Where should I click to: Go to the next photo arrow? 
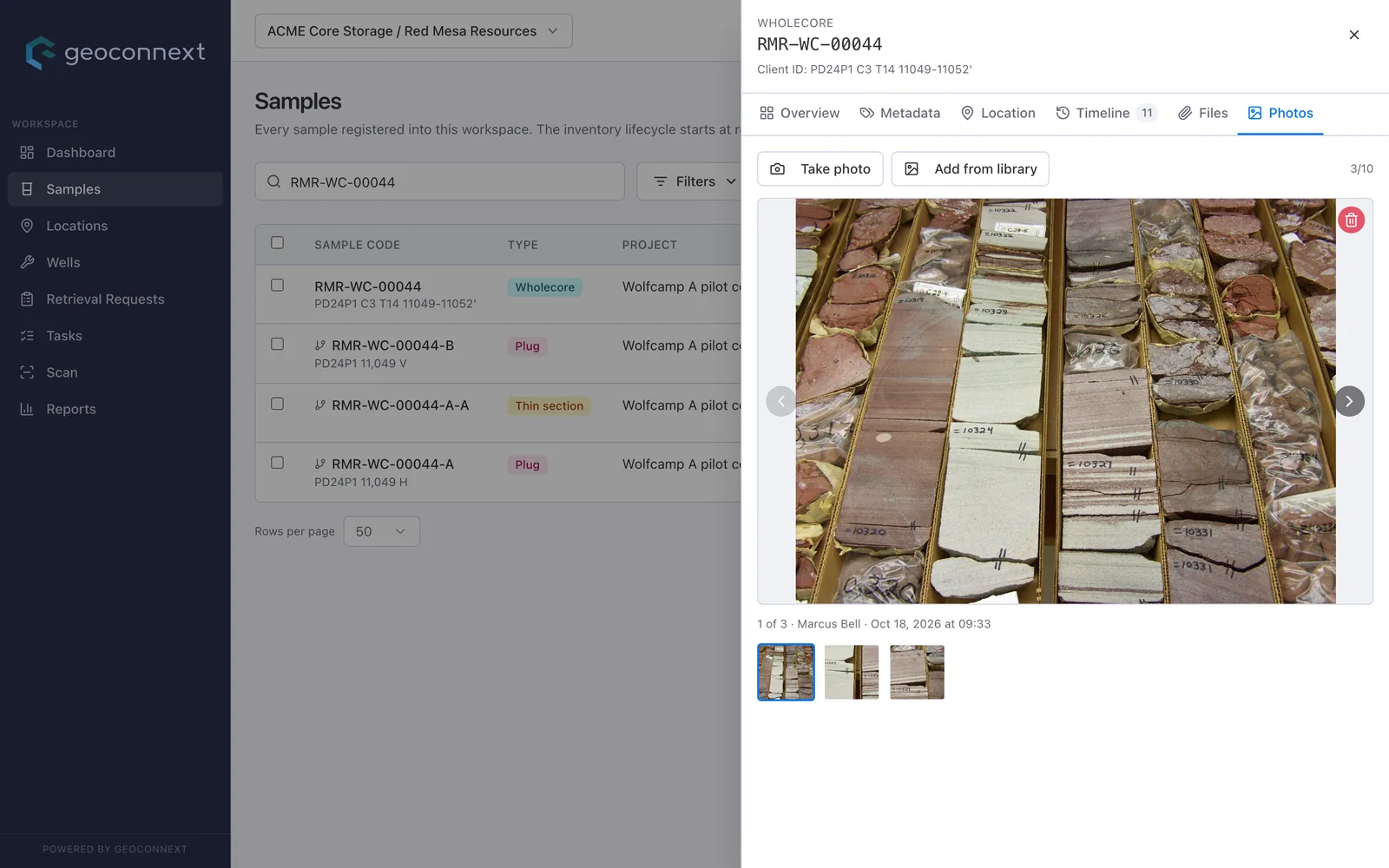[1349, 401]
